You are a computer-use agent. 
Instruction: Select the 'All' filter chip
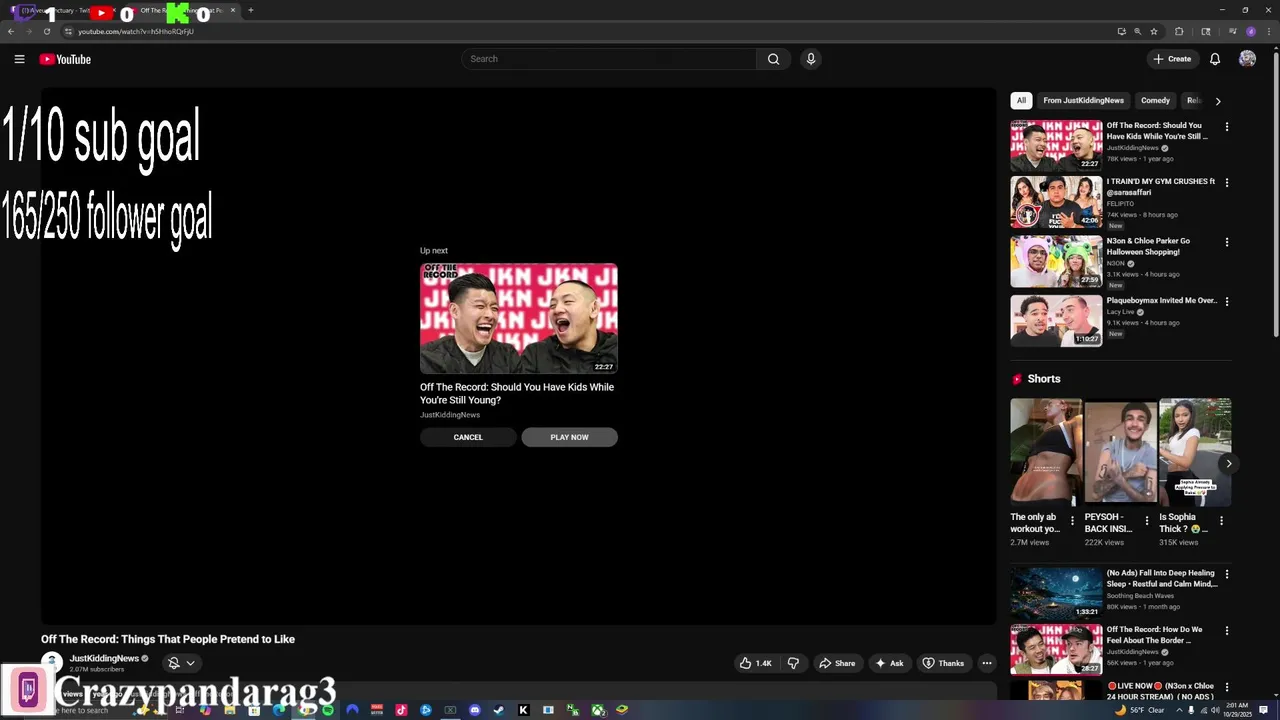1021,100
